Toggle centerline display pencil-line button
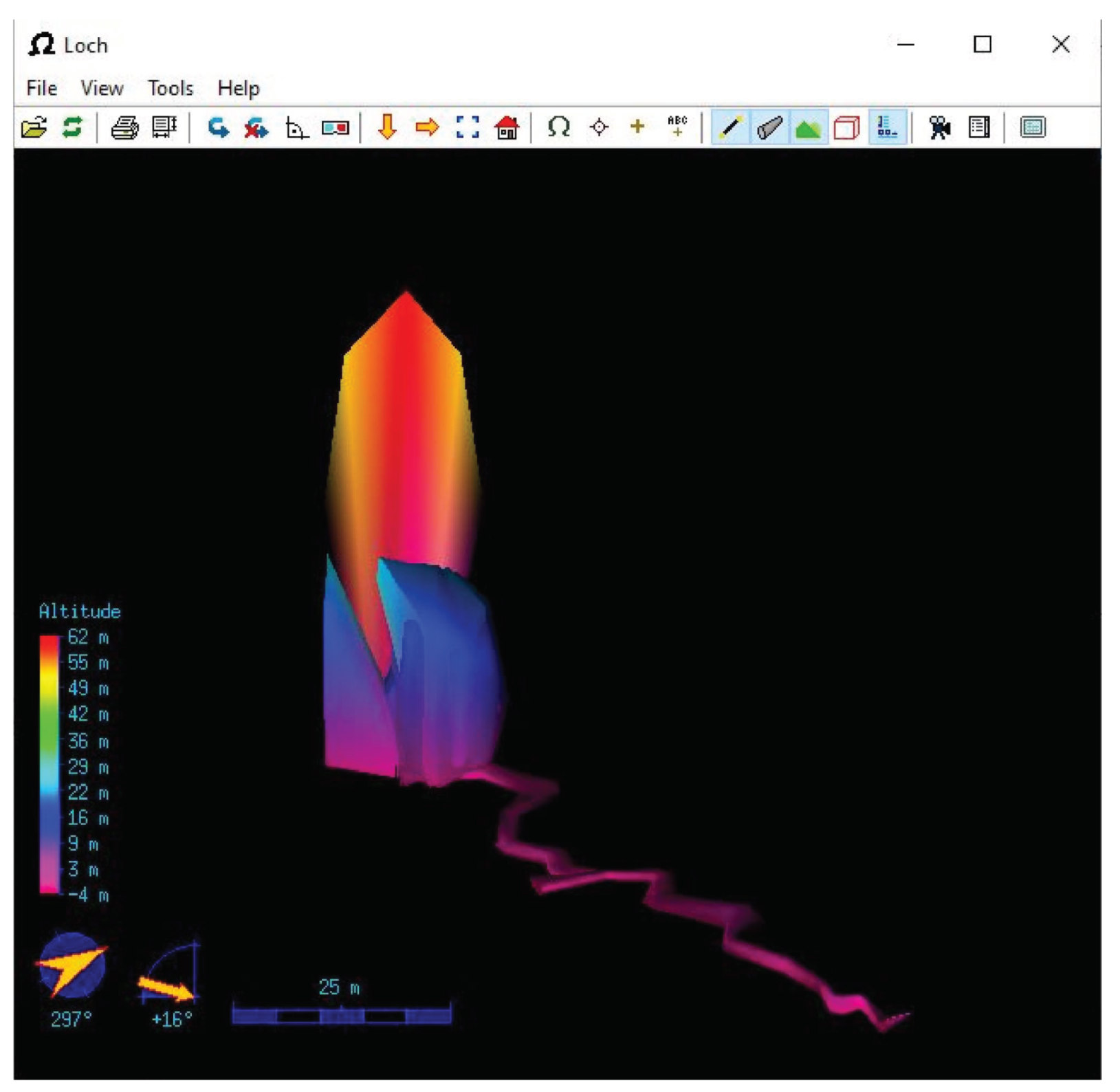Screen dimensions: 1120x1092 tap(730, 128)
